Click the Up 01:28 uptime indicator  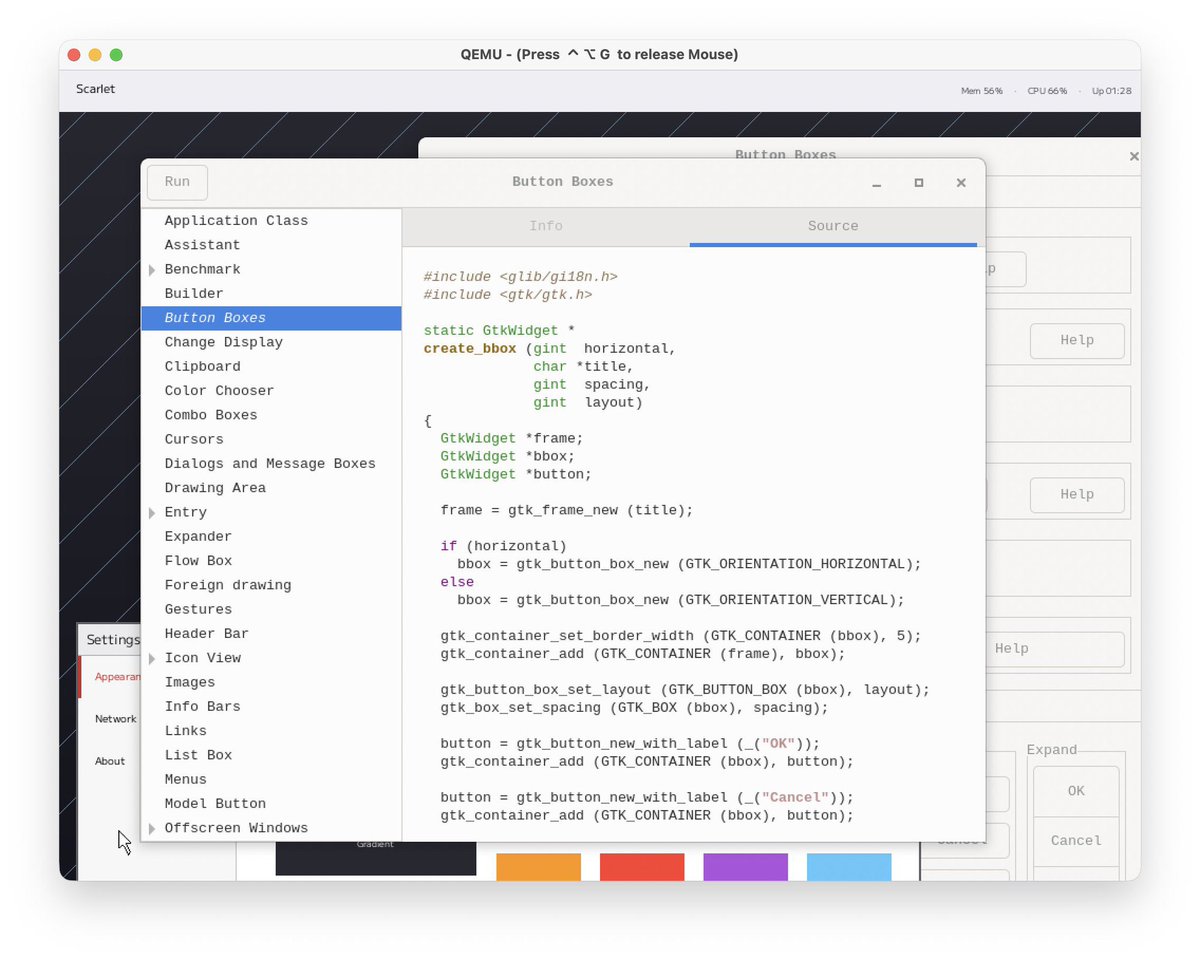point(1112,91)
